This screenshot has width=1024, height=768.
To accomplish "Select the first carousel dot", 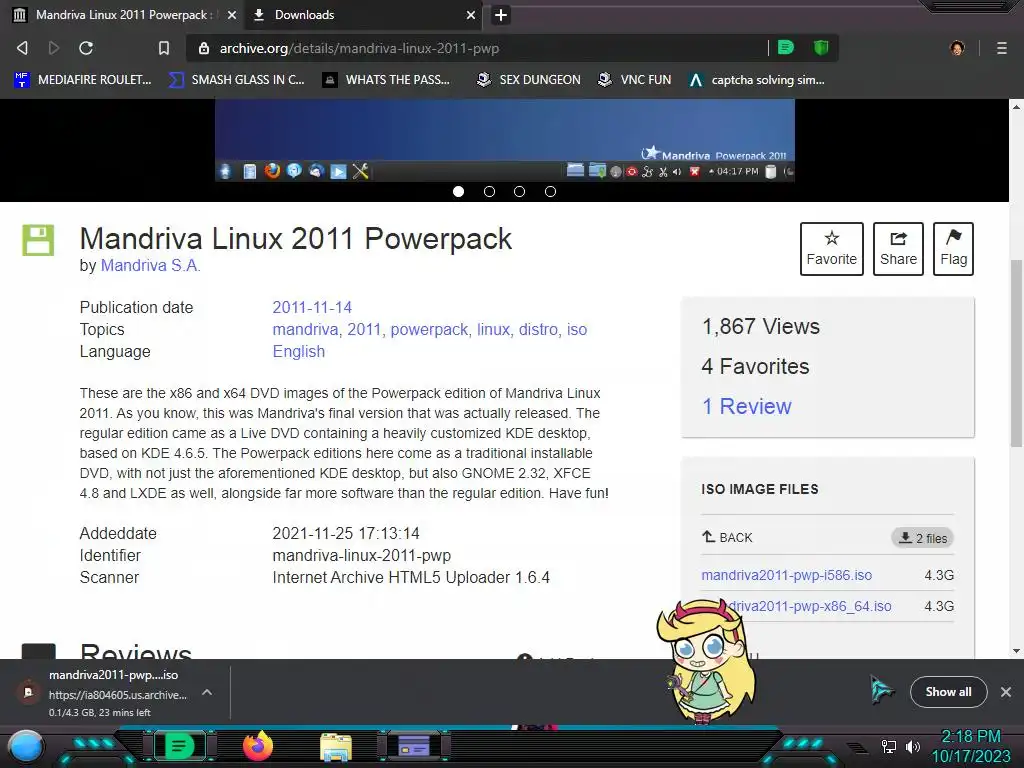I will pos(458,191).
